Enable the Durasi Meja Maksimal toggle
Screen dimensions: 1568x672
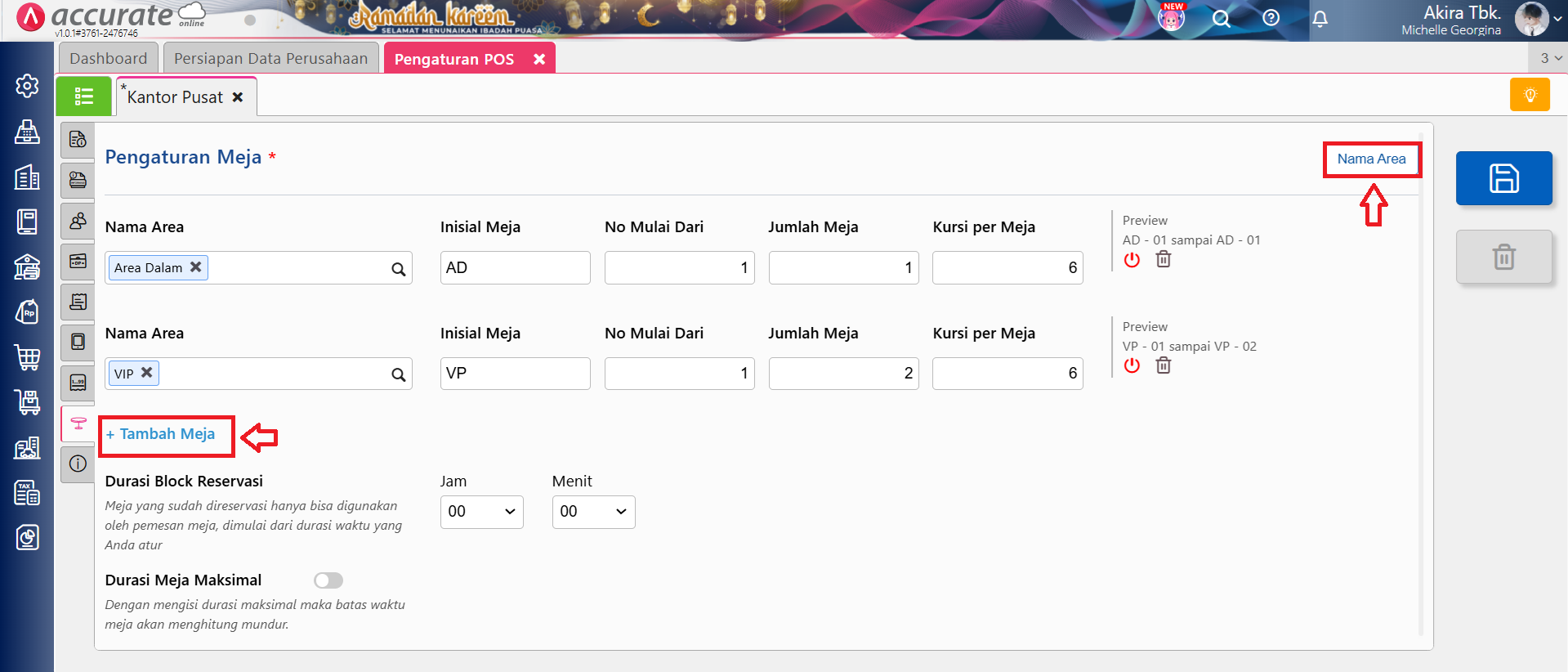pos(328,580)
